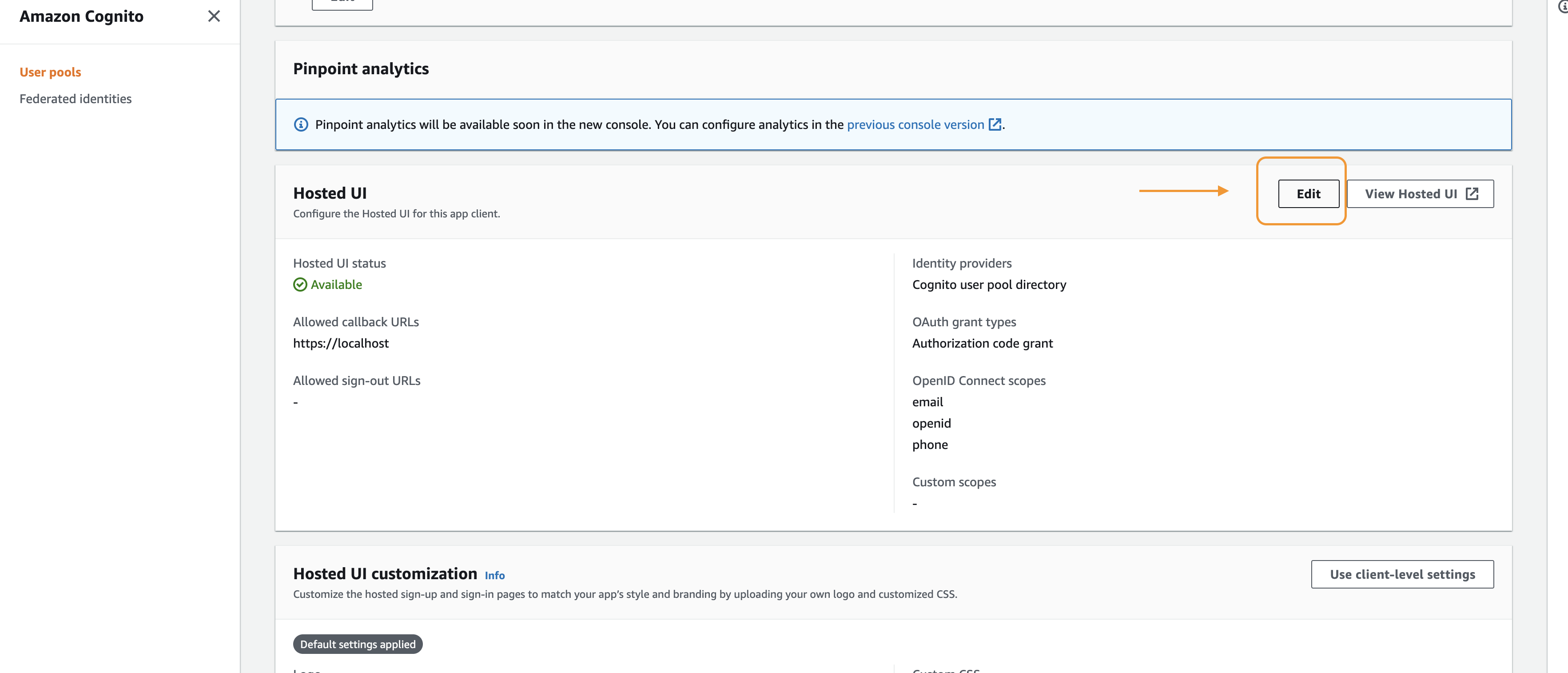Screen dimensions: 1568x673
Task: Select the https://localhost callback URL
Action: [x=341, y=344]
